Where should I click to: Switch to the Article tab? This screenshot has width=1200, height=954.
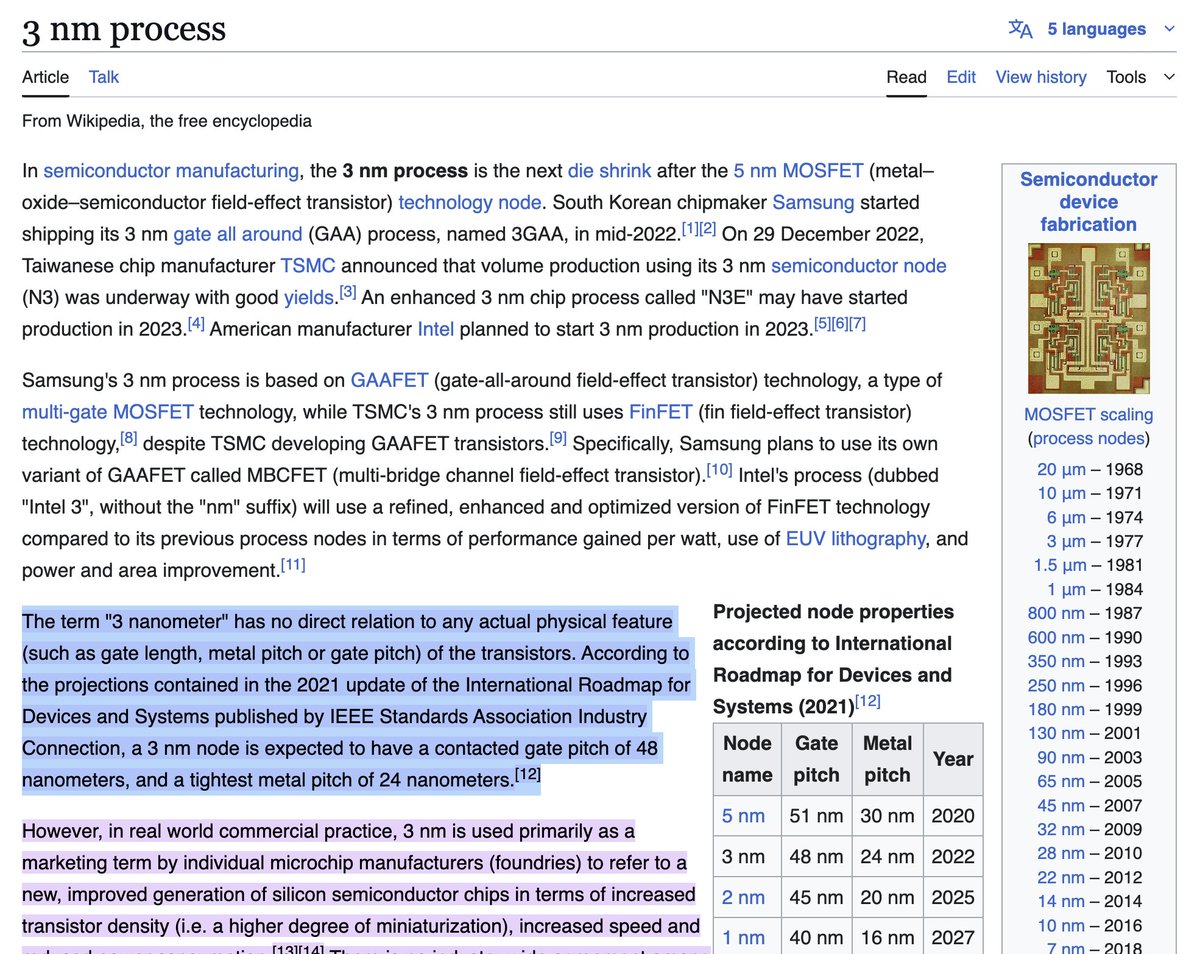(x=45, y=77)
